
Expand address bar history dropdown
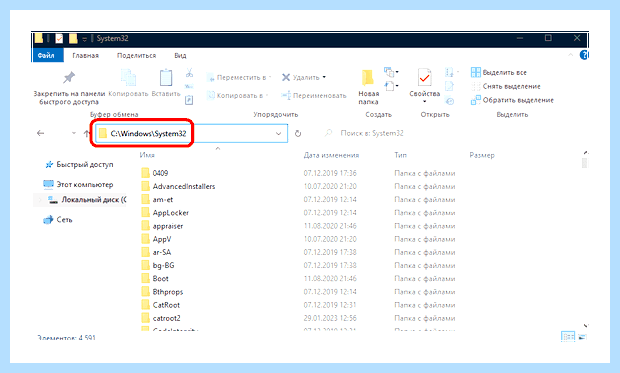coord(278,133)
